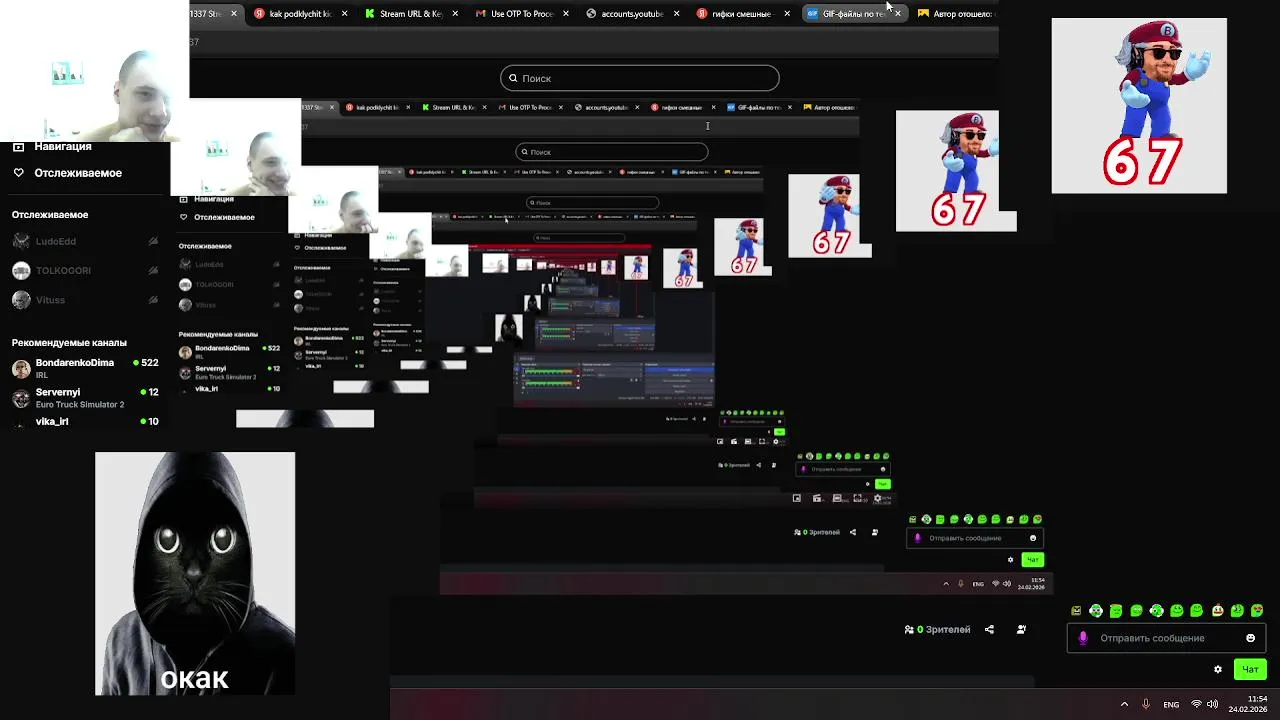The height and width of the screenshot is (720, 1280).
Task: Select third emote in chat emote row
Action: (x=1116, y=611)
